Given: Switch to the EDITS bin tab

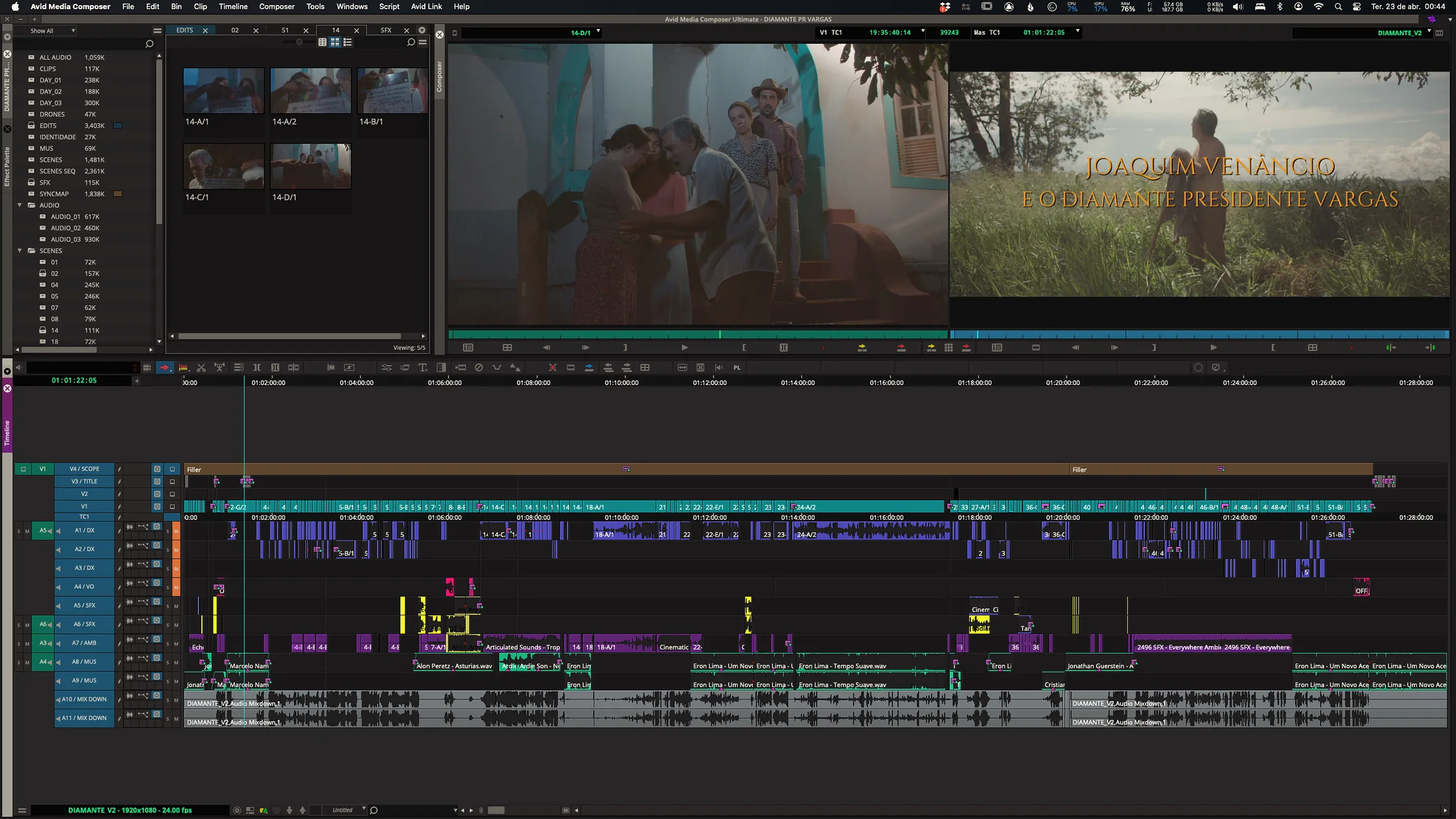Looking at the screenshot, I should [185, 30].
